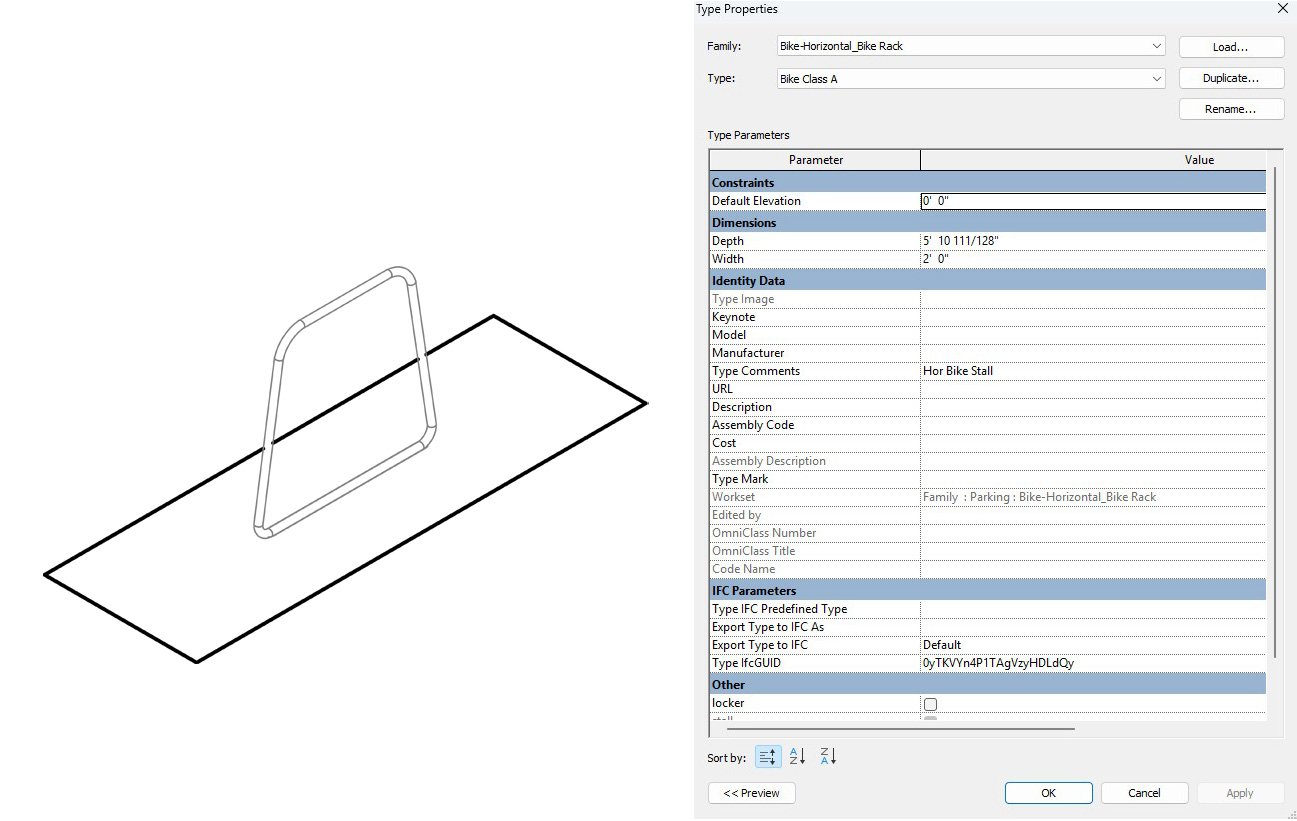The width and height of the screenshot is (1297, 821).
Task: Click the Description value cell
Action: 1093,407
